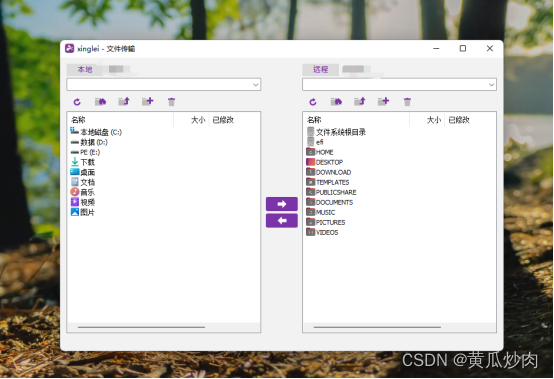Open the local path dropdown
Image resolution: width=554 pixels, height=379 pixels.
tap(256, 85)
